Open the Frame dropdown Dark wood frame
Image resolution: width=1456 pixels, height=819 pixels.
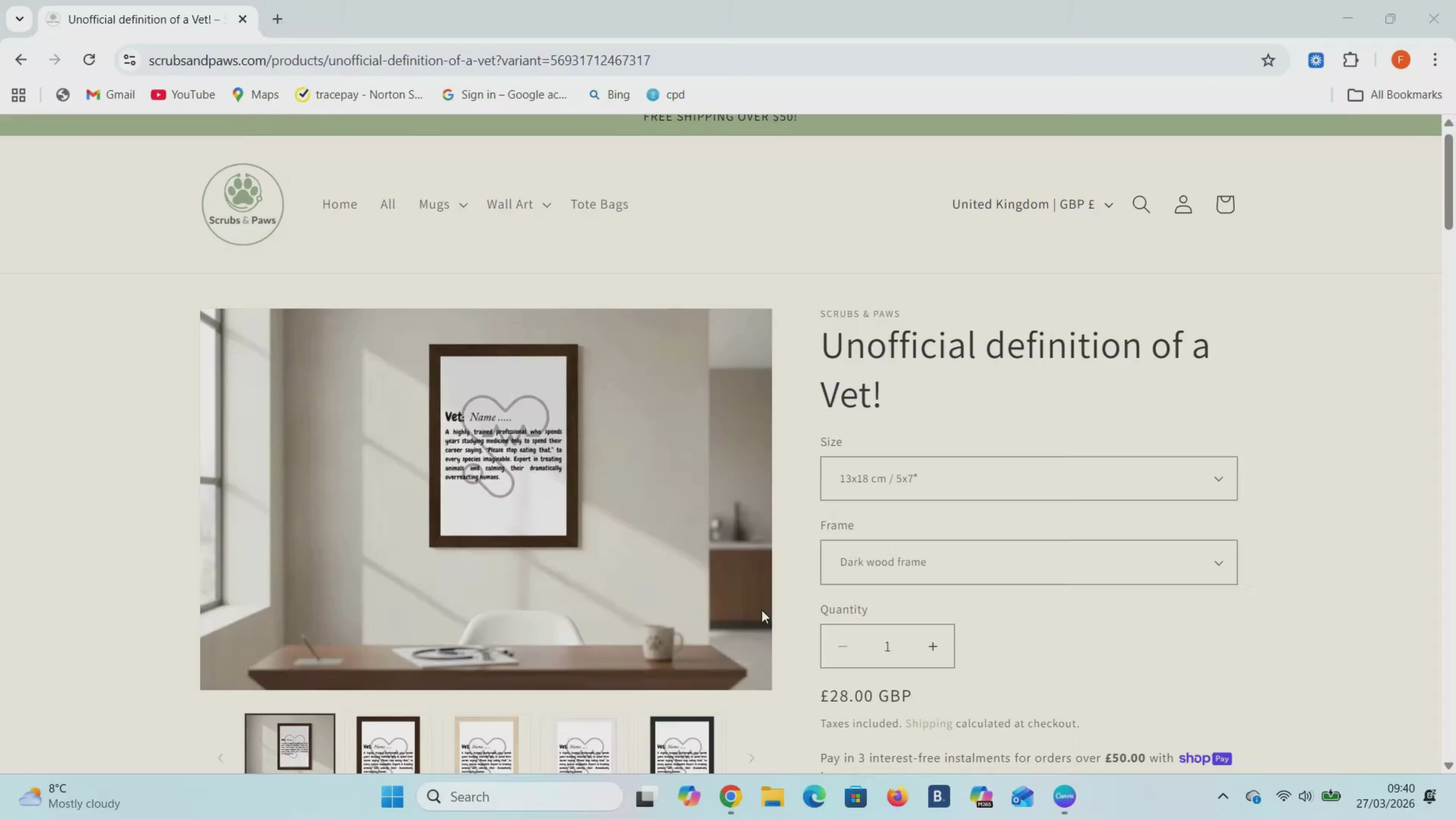[1029, 562]
